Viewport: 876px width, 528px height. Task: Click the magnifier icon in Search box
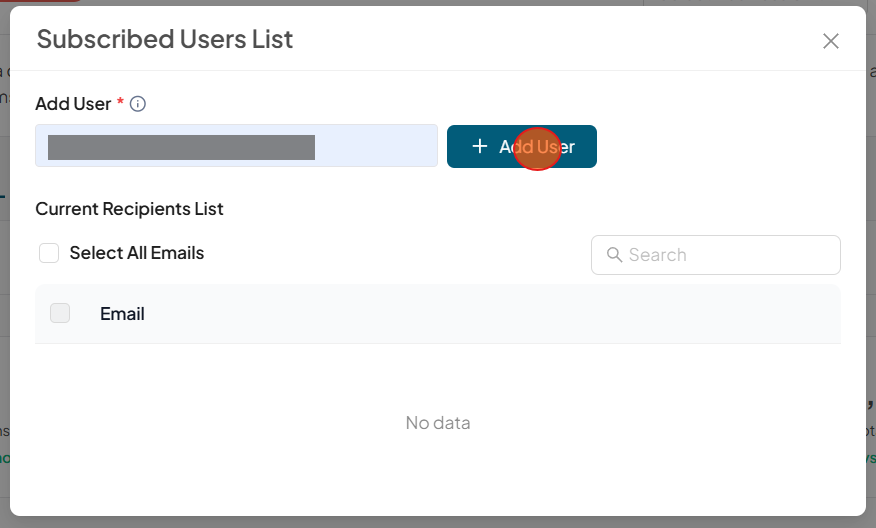pos(614,255)
